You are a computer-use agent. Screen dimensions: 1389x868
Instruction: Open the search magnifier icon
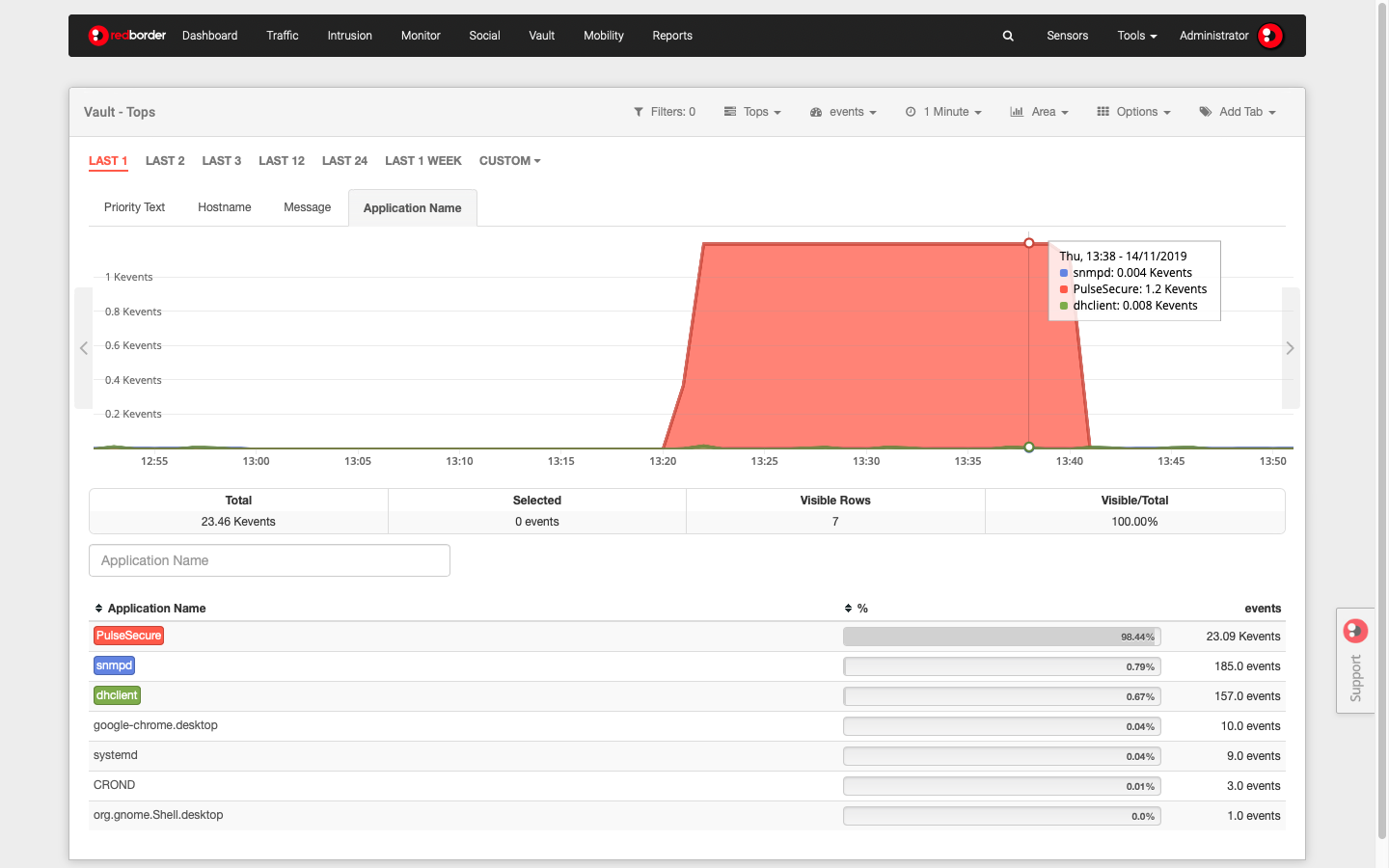point(1008,36)
